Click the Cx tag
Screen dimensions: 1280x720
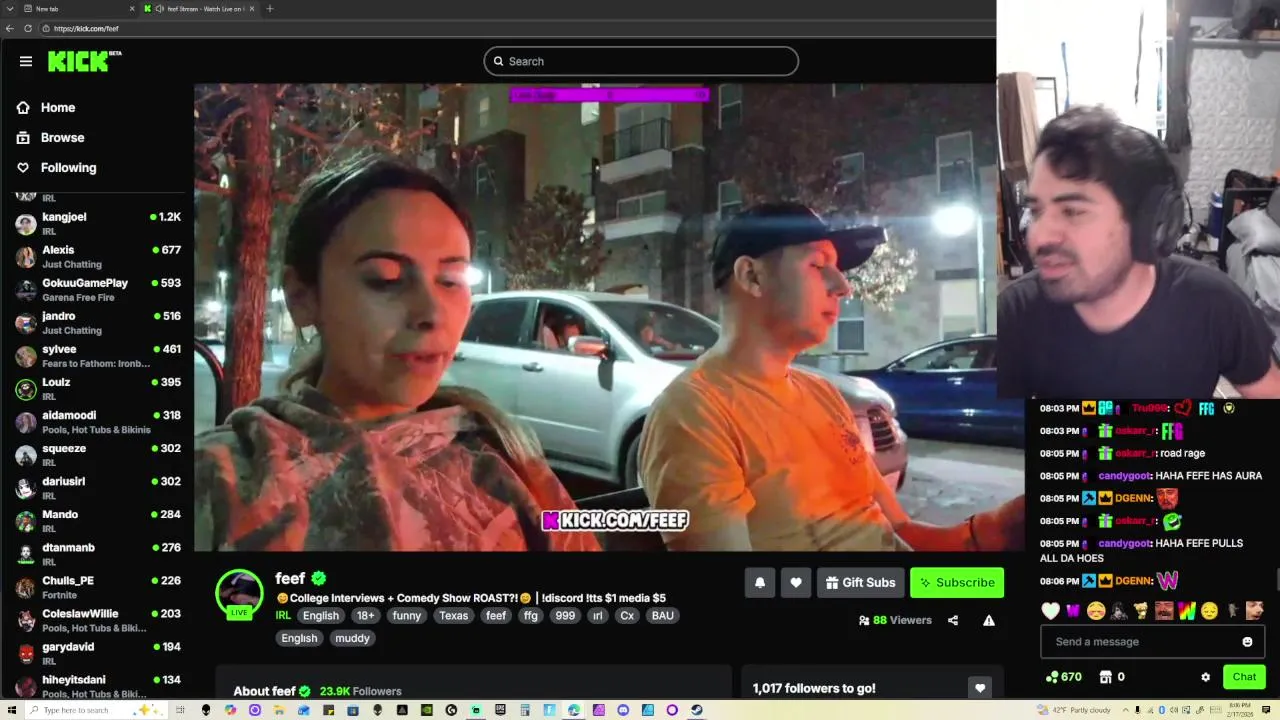click(627, 615)
